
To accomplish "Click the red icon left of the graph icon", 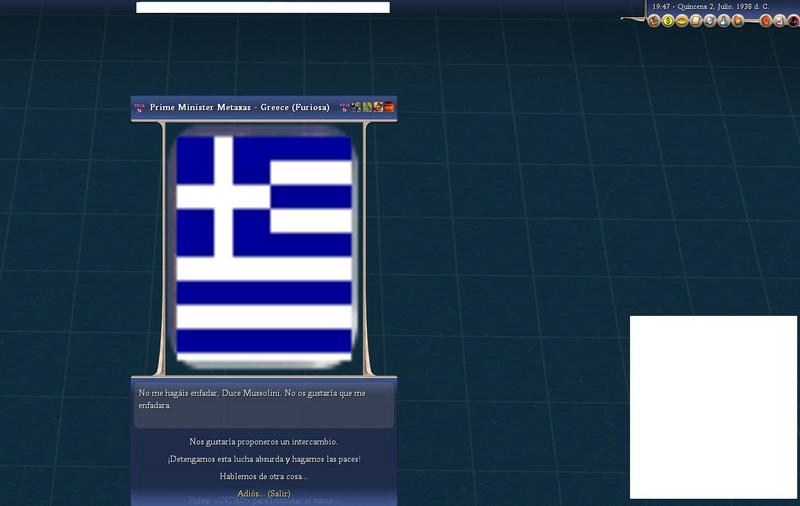I will point(765,21).
